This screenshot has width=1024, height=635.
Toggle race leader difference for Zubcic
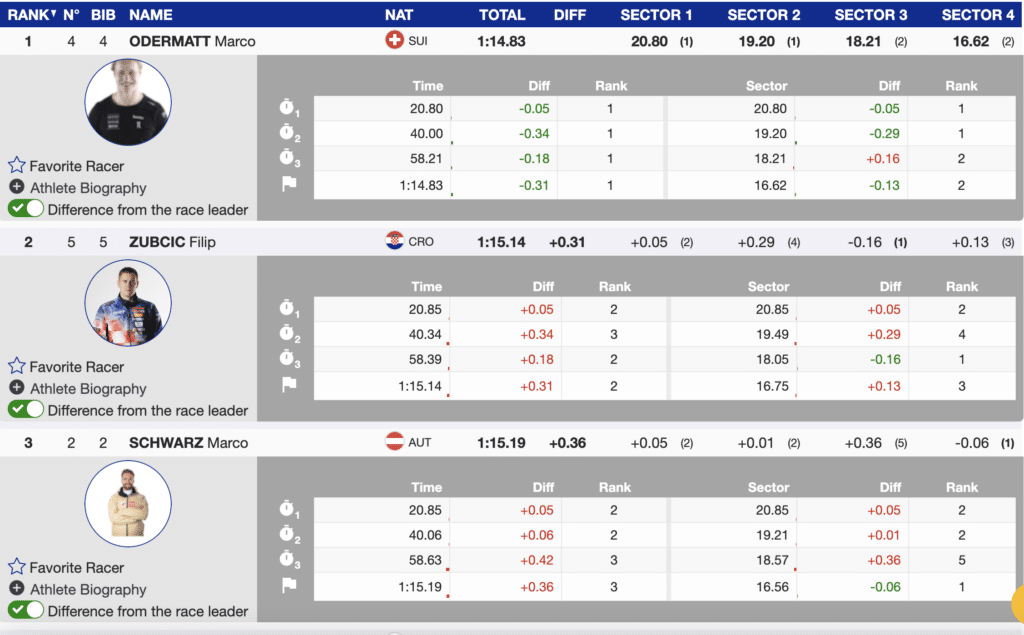point(26,410)
